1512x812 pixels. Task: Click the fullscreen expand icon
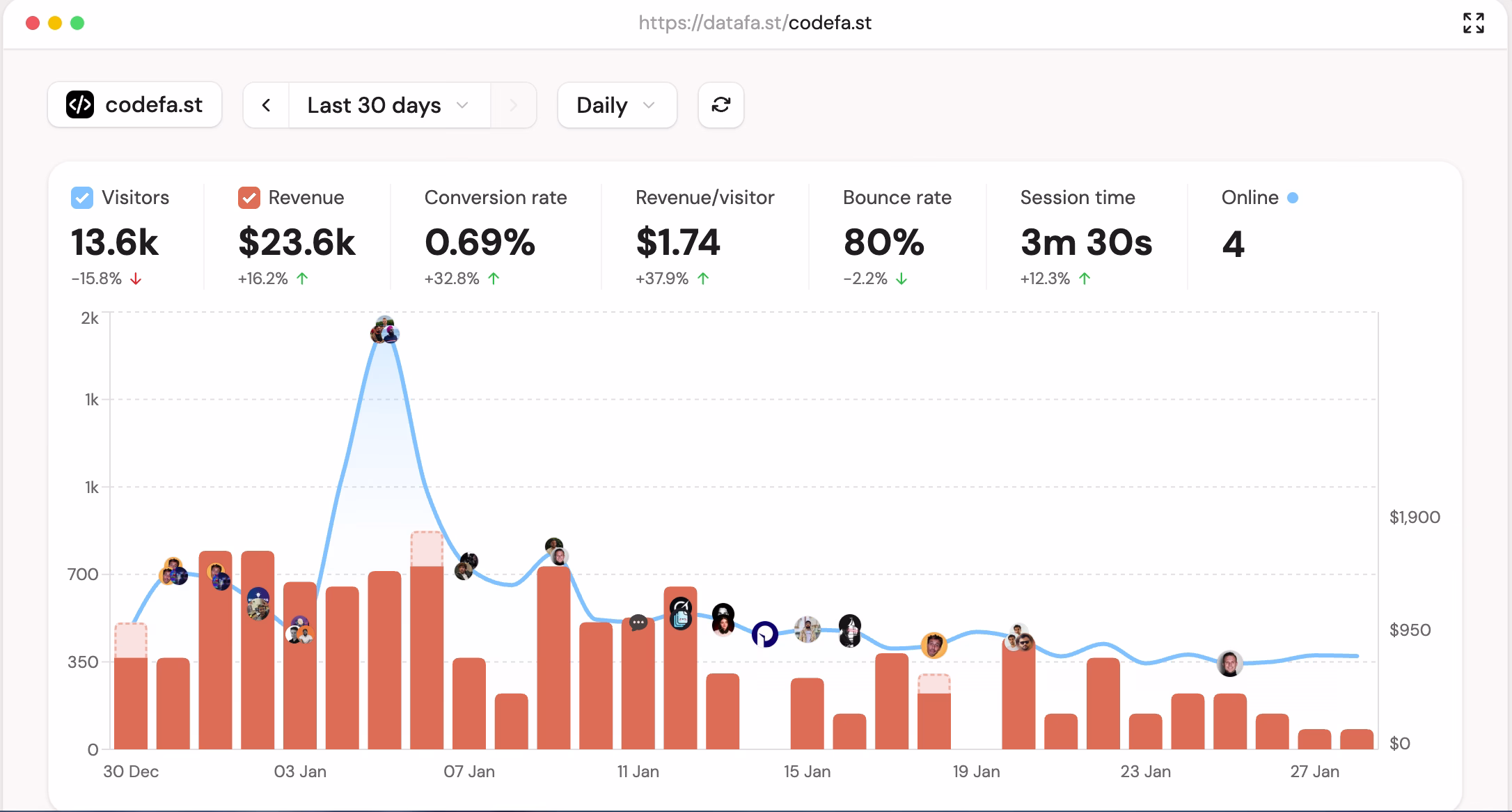tap(1473, 23)
